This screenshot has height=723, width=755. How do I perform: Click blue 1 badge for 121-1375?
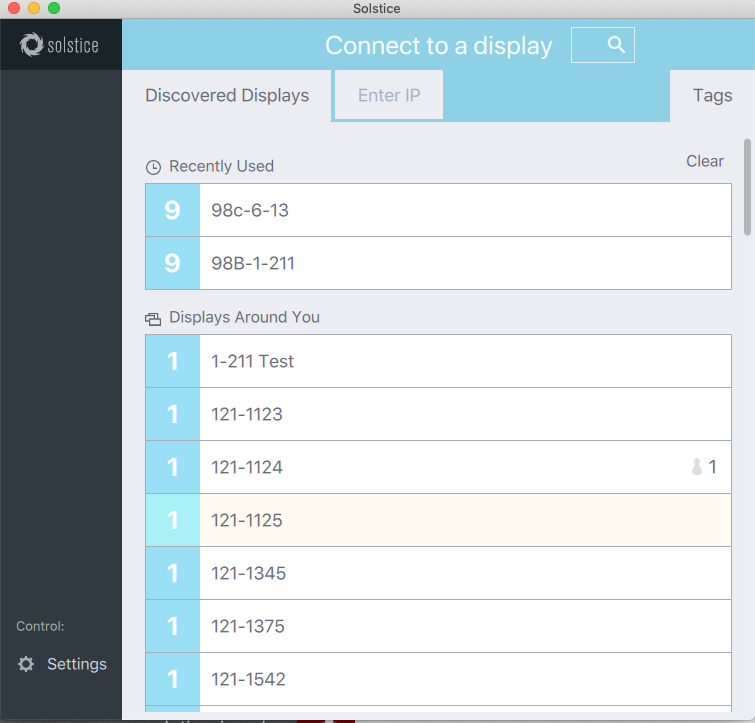[x=172, y=626]
